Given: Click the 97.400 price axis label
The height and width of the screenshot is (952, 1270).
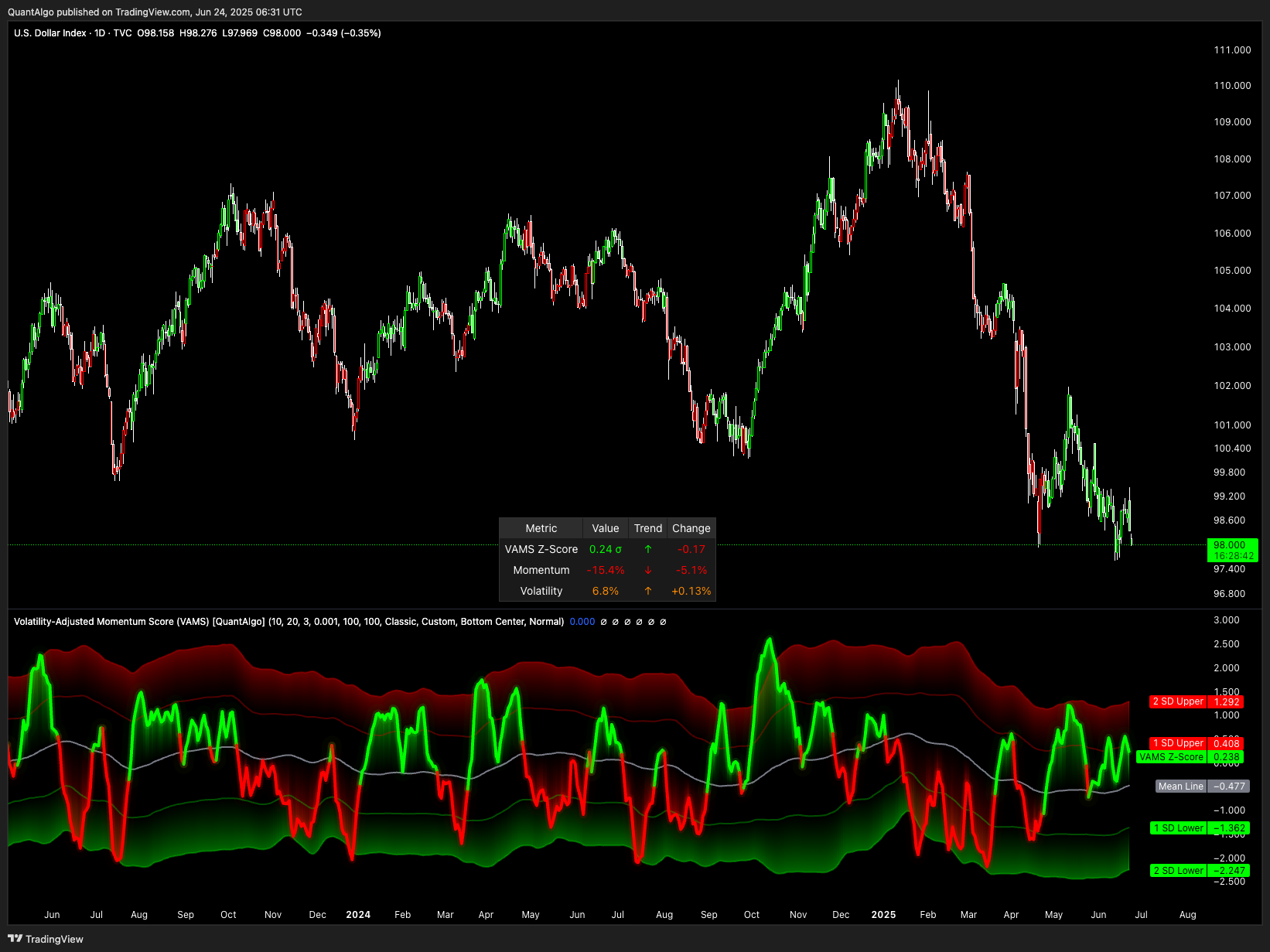Looking at the screenshot, I should [1229, 568].
